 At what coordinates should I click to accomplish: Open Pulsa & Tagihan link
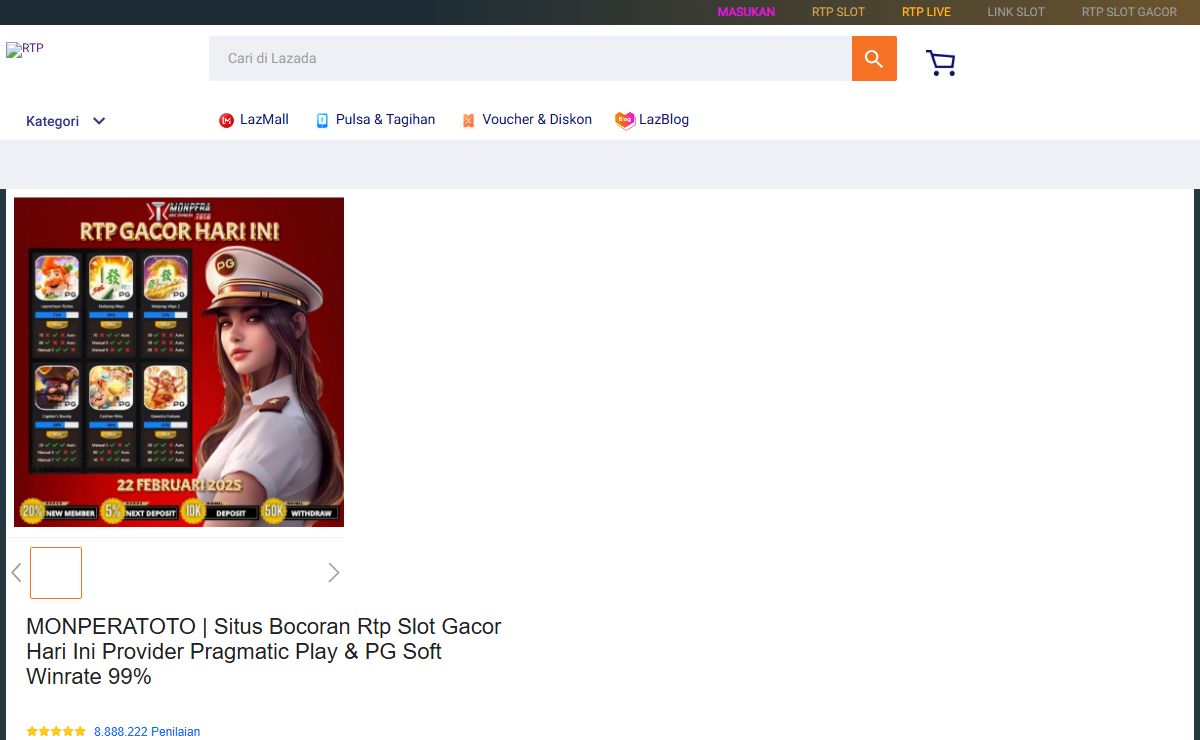[385, 119]
